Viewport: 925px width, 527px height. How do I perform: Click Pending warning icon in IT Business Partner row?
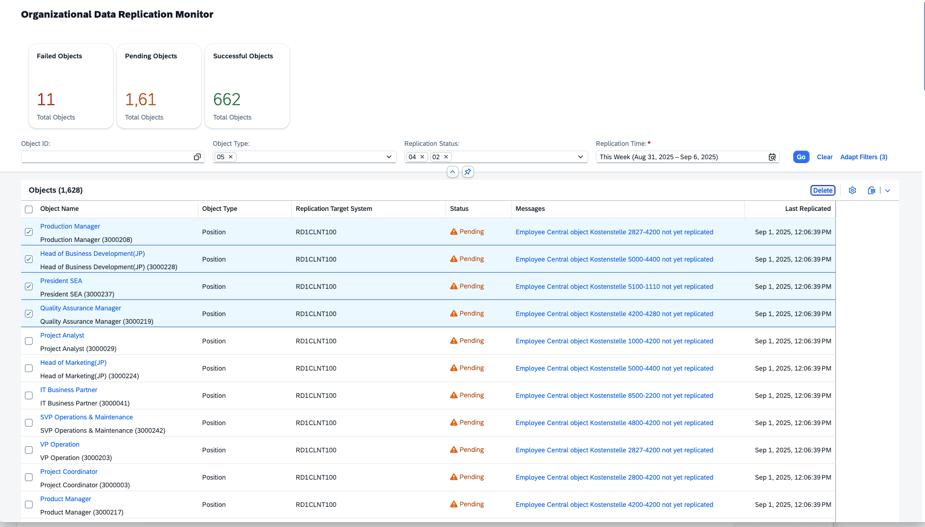coord(454,395)
